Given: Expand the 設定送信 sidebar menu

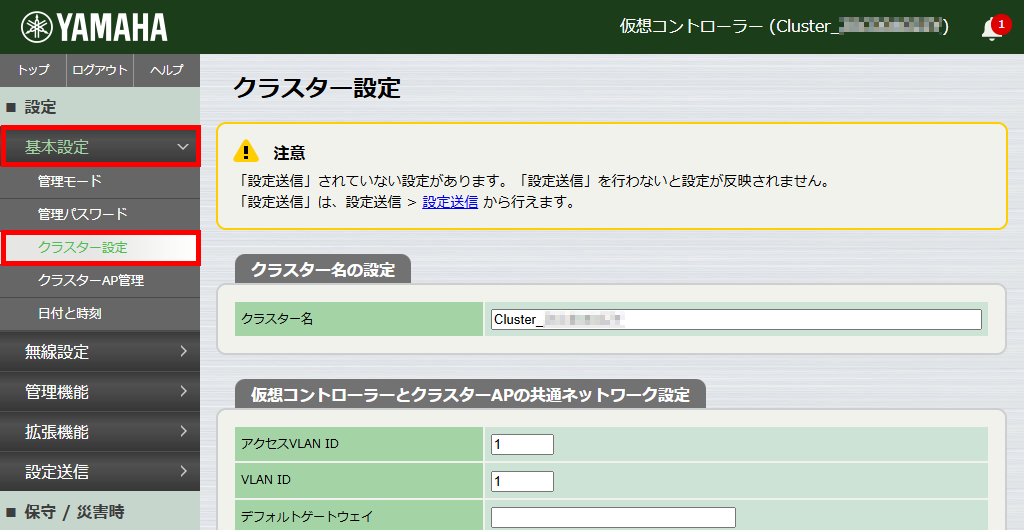Looking at the screenshot, I should click(x=100, y=471).
